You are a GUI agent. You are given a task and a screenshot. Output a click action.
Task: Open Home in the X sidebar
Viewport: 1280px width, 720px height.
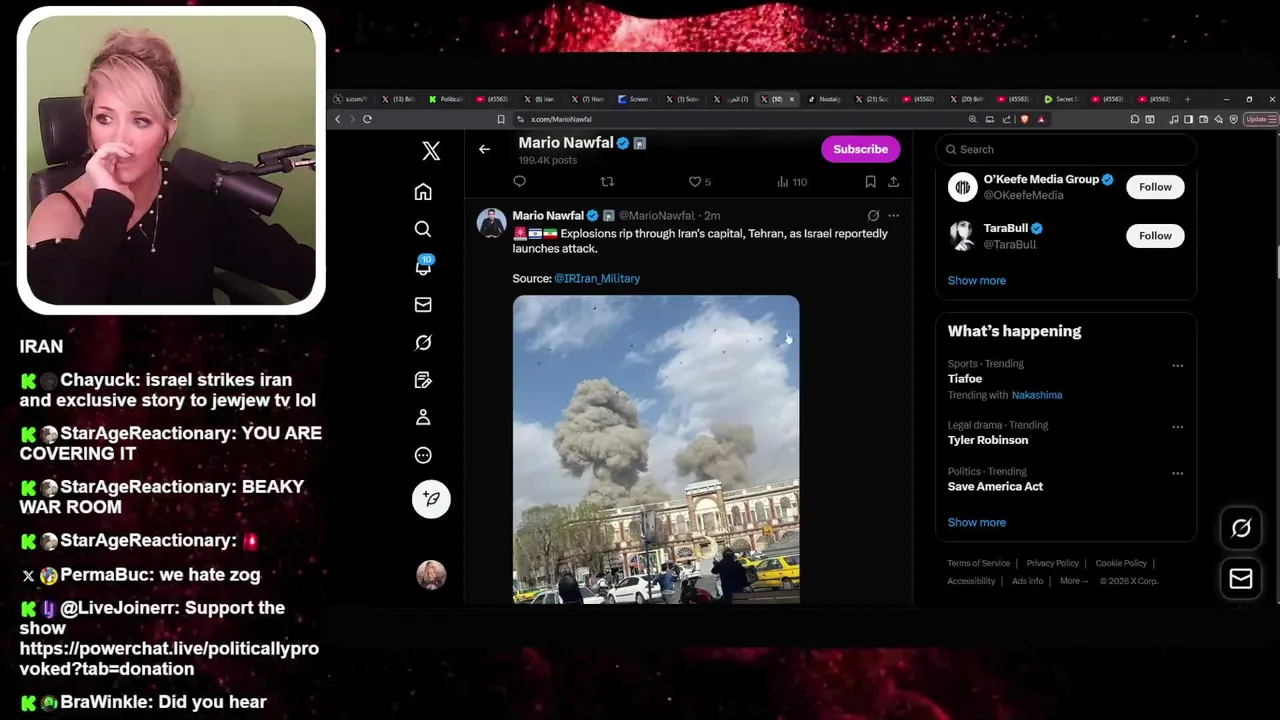(423, 191)
